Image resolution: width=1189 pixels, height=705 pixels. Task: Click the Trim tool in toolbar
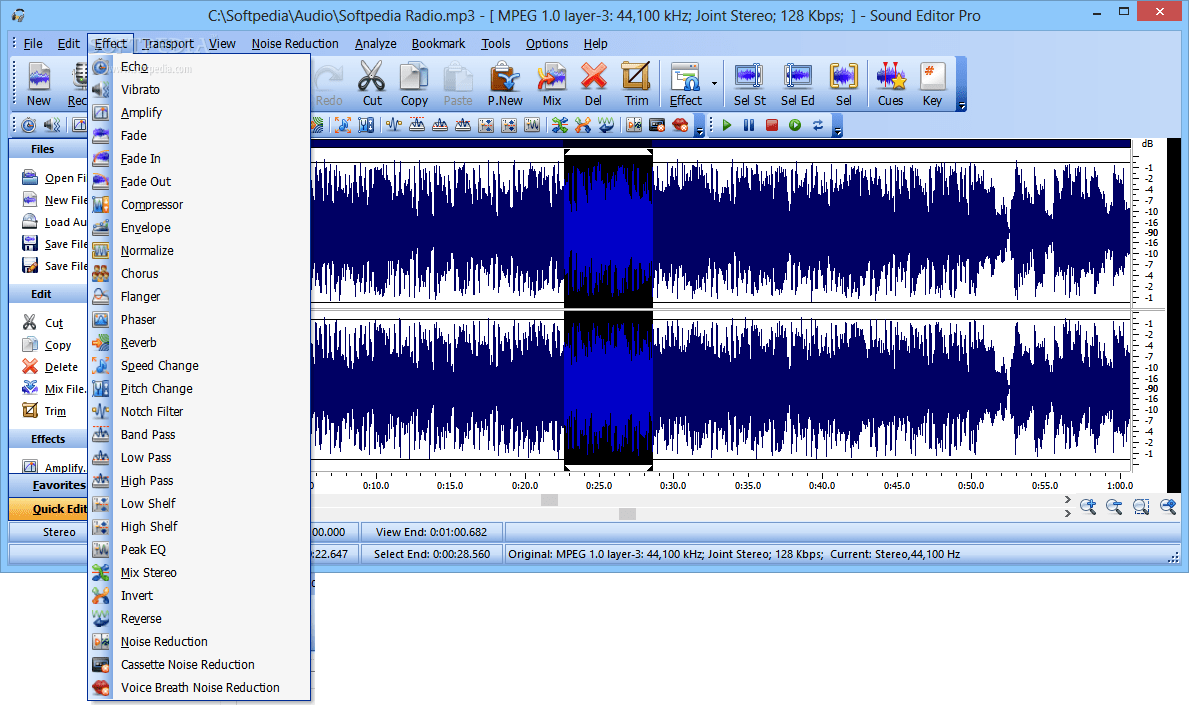[636, 83]
